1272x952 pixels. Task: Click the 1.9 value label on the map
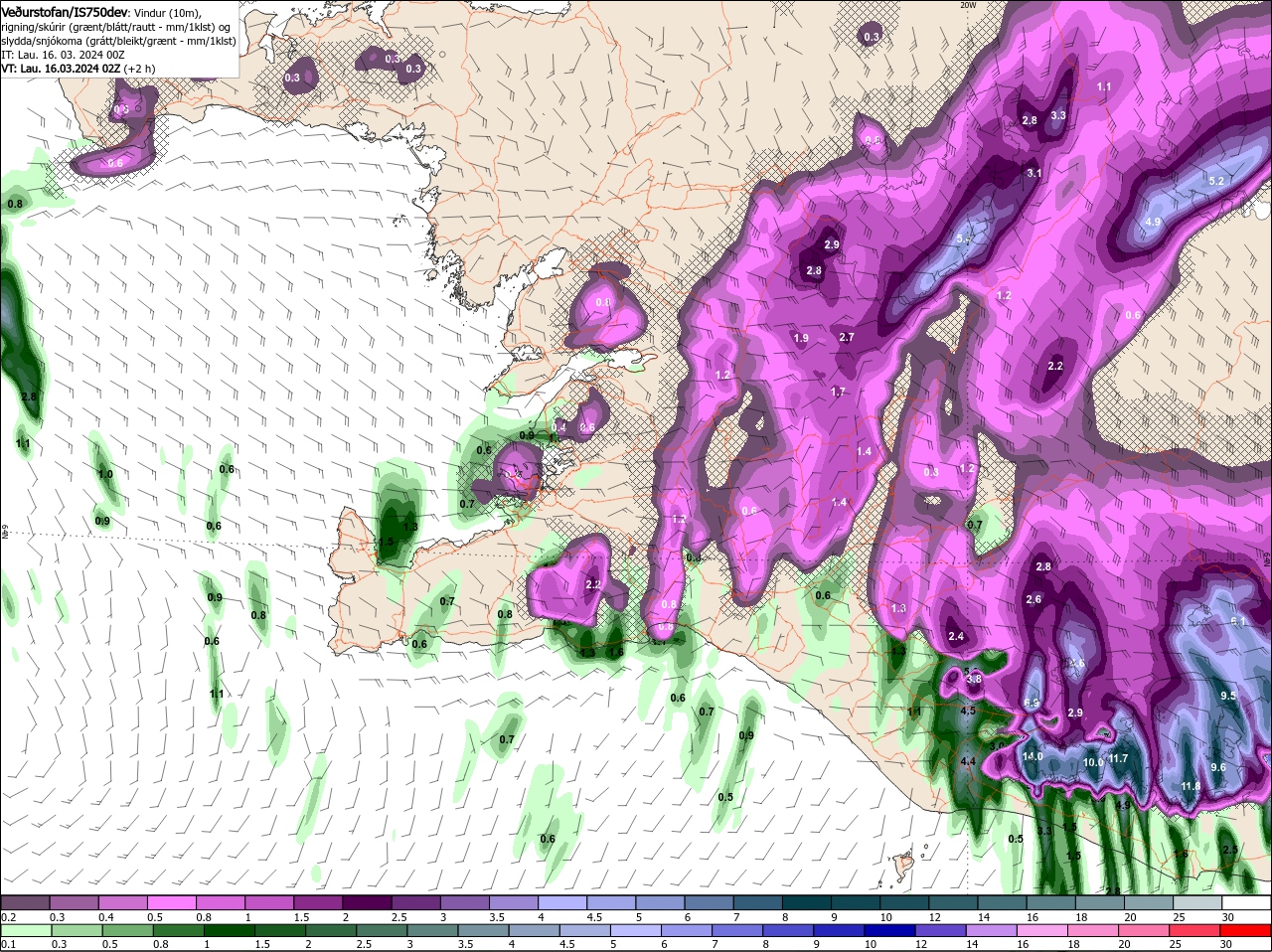click(x=801, y=338)
